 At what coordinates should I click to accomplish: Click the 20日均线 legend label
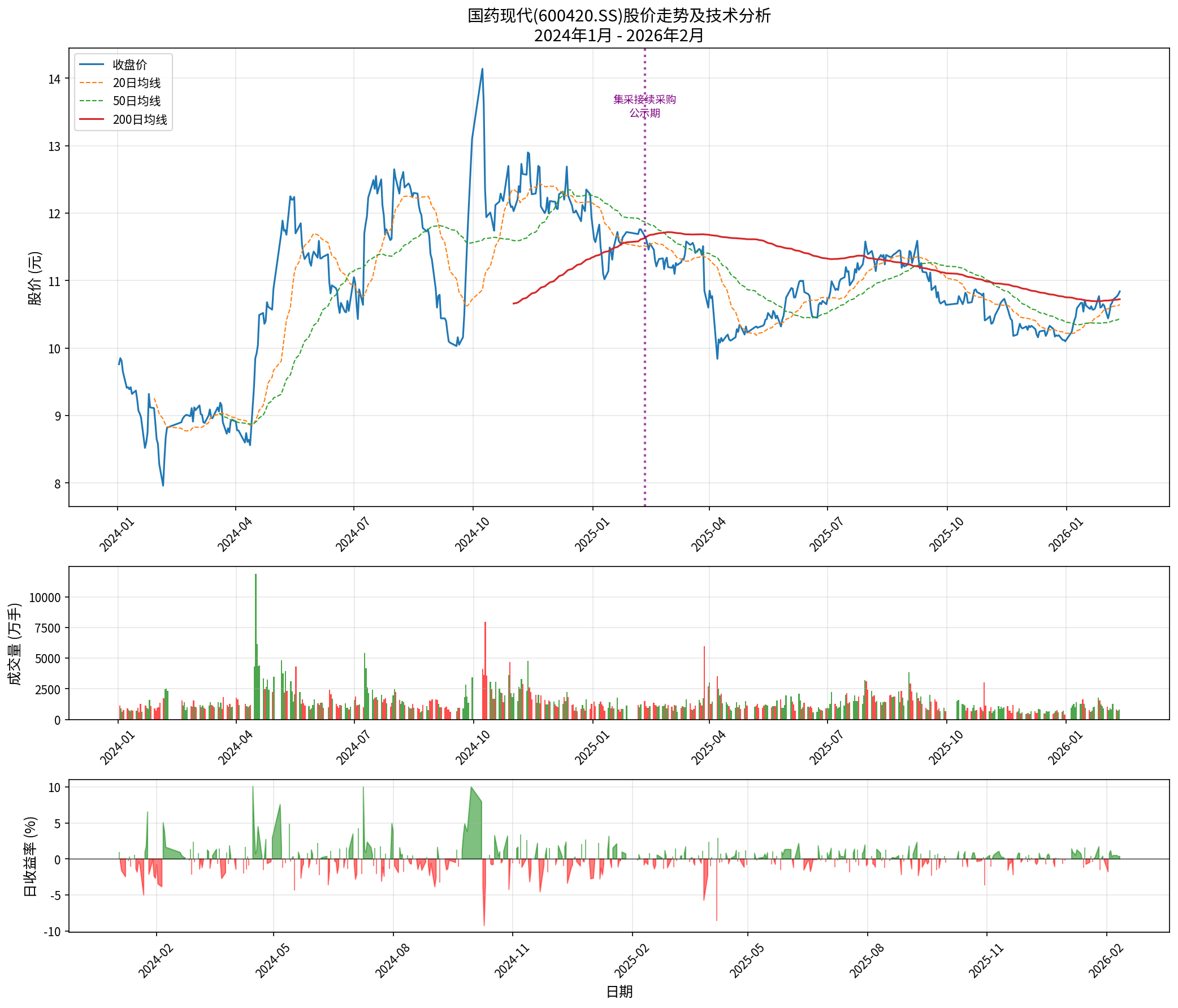pyautogui.click(x=136, y=83)
